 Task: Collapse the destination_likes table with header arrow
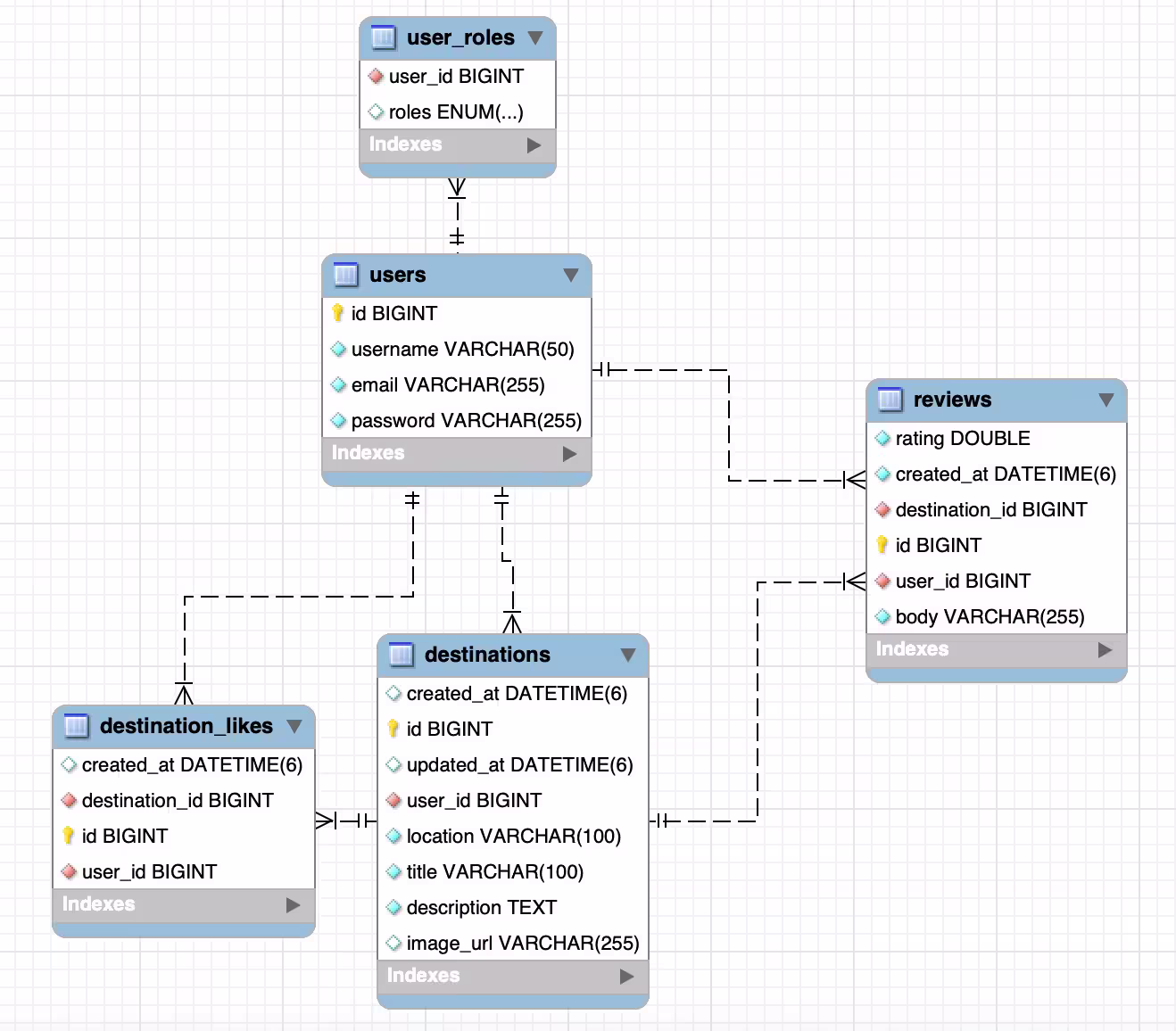coord(294,726)
